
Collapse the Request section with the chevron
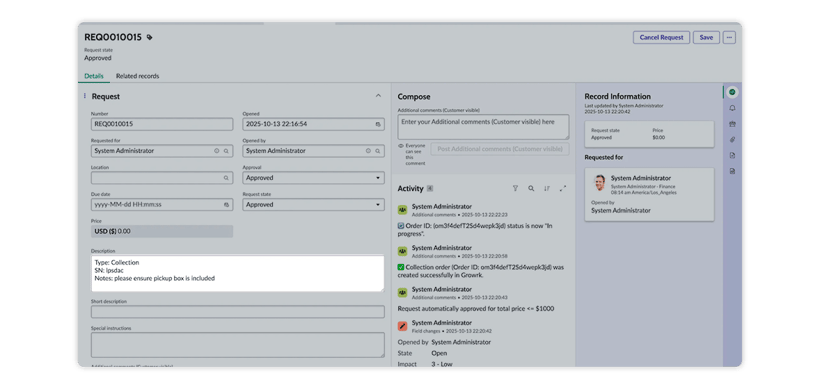tap(378, 96)
